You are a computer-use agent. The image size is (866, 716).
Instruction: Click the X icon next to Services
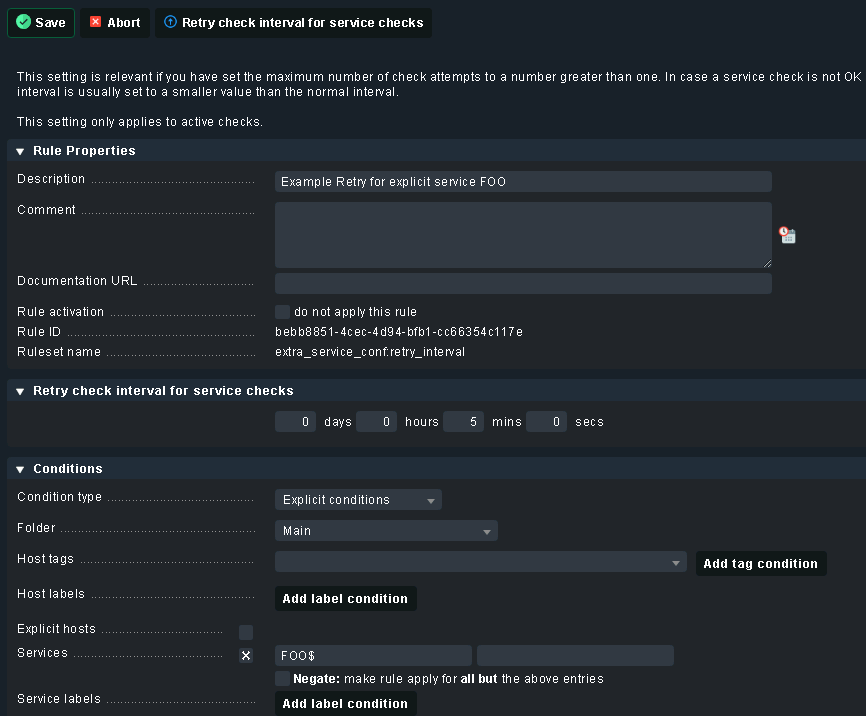(x=246, y=656)
